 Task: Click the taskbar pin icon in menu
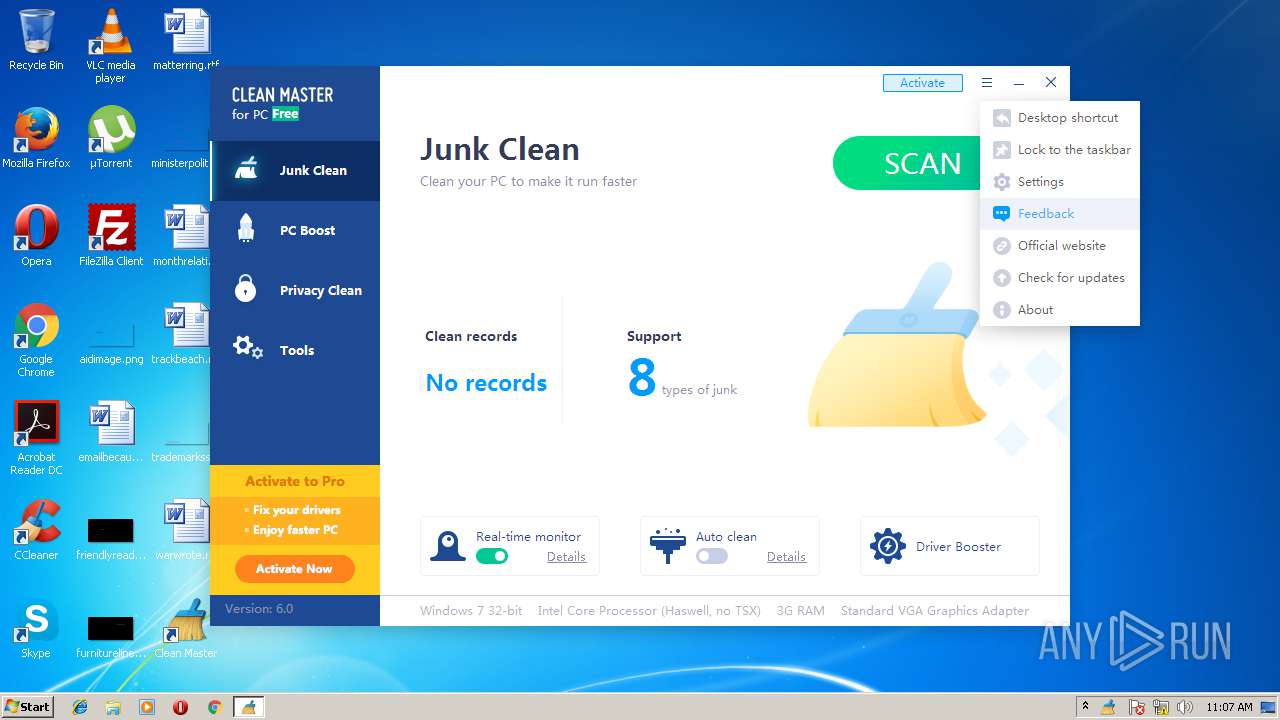[1001, 150]
